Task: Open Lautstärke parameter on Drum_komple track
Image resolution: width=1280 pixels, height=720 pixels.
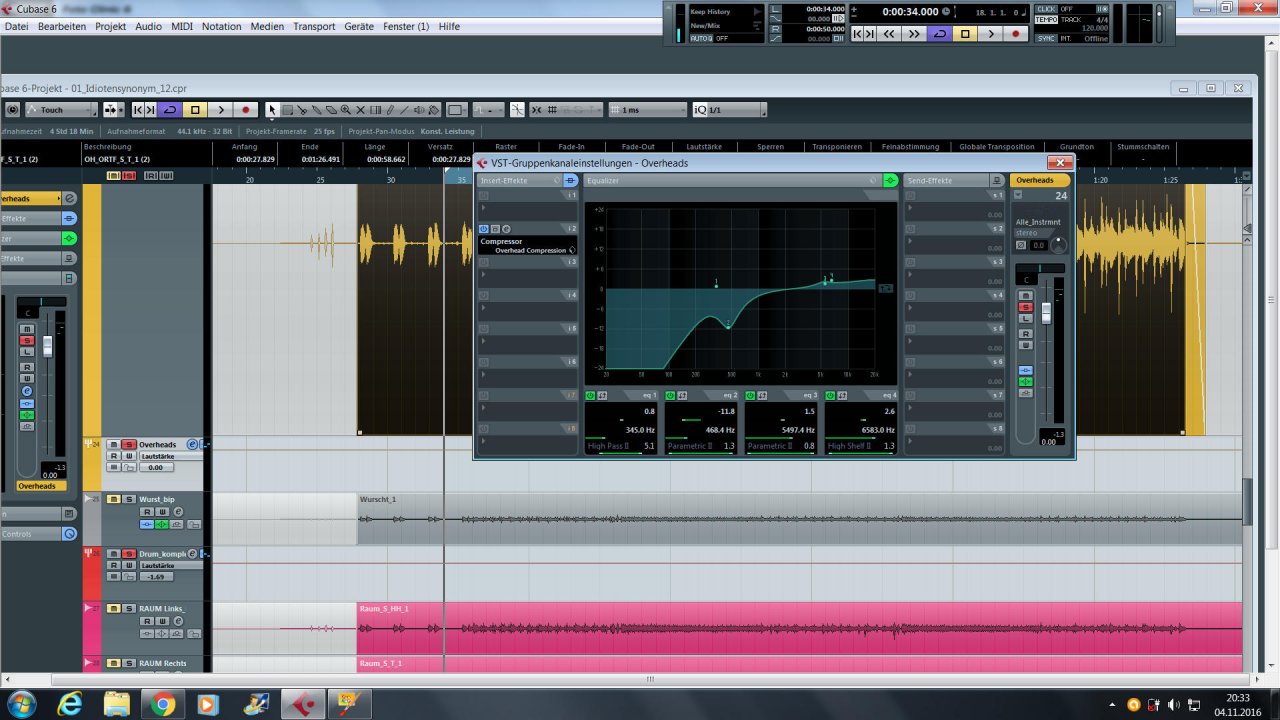Action: click(x=170, y=565)
